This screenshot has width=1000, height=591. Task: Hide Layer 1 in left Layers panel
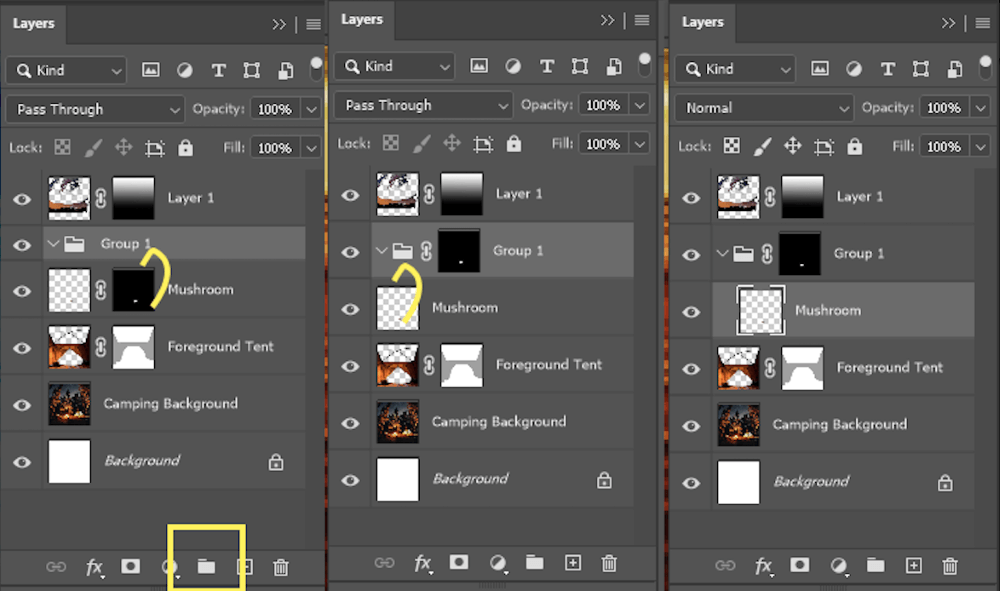tap(22, 200)
